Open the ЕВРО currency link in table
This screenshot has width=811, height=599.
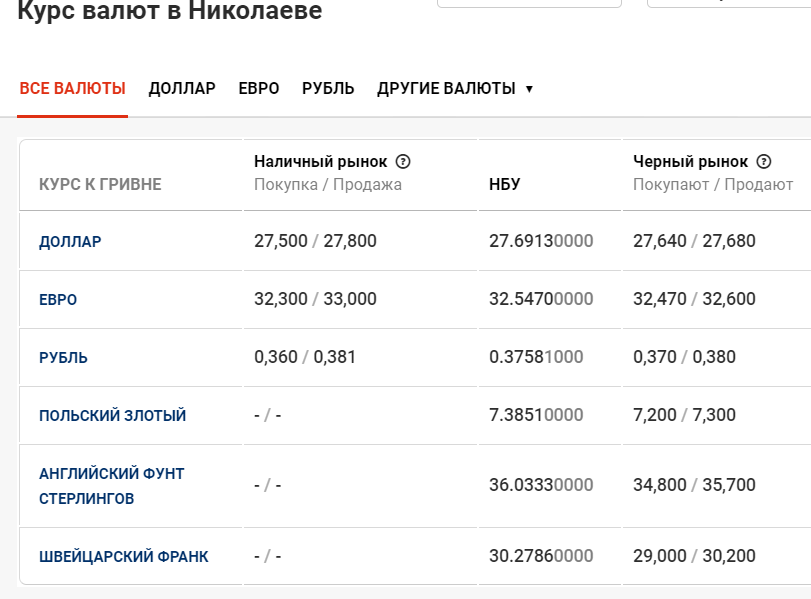pos(58,300)
